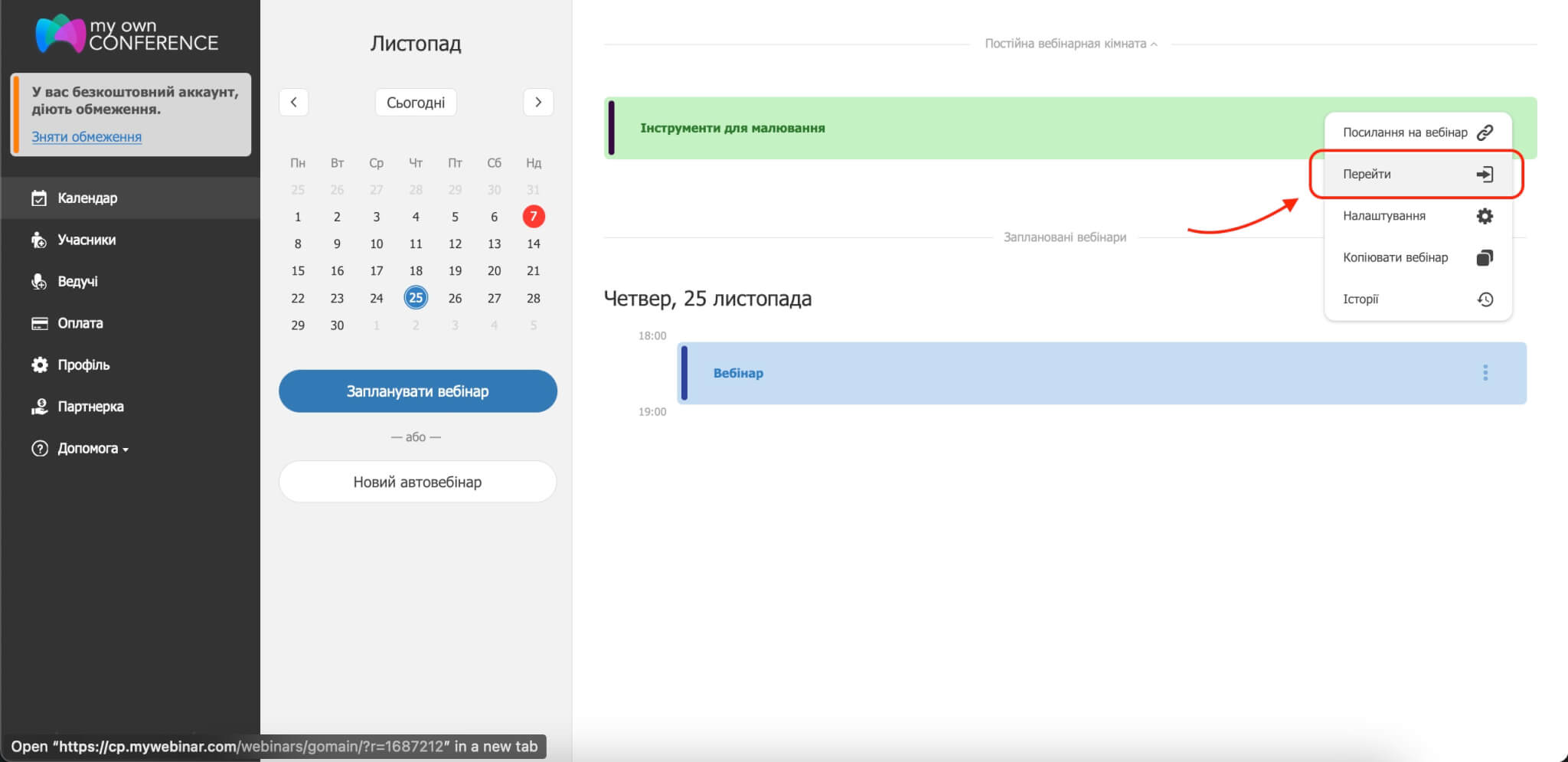The image size is (1568, 762).
Task: Select day 18 in the calendar
Action: [x=416, y=271]
